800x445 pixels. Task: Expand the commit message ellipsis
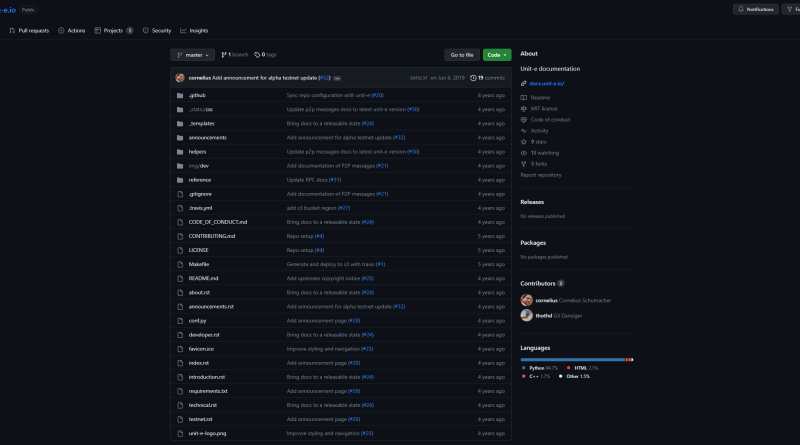click(337, 79)
